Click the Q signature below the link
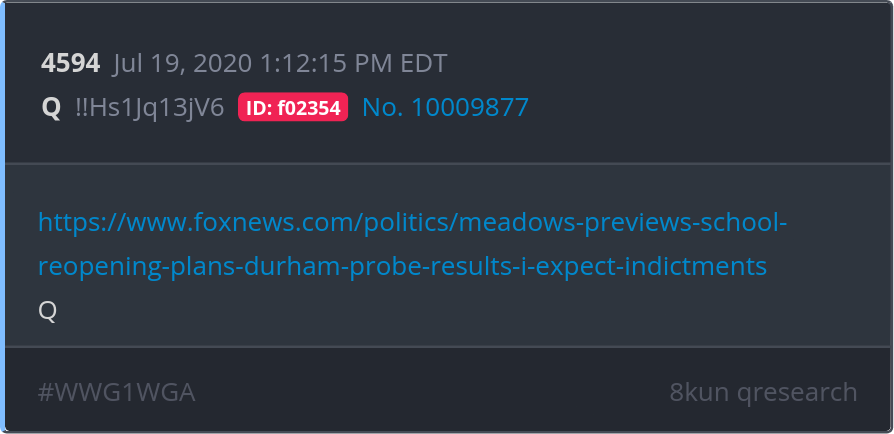This screenshot has width=894, height=434. tap(47, 311)
